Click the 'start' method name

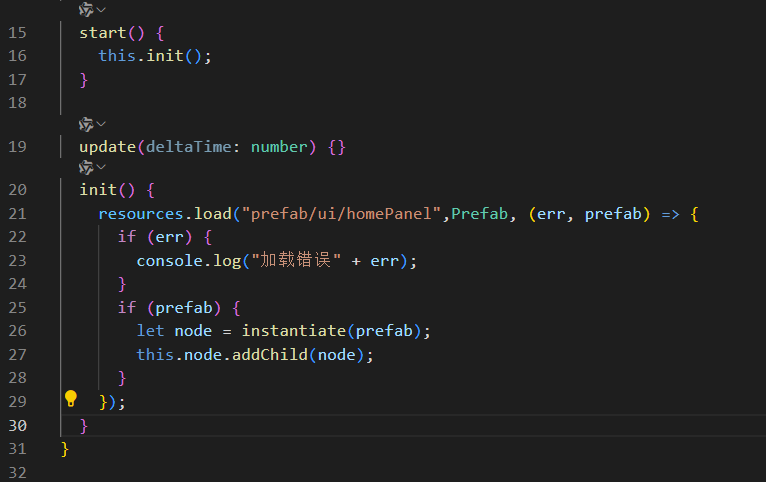(x=103, y=33)
